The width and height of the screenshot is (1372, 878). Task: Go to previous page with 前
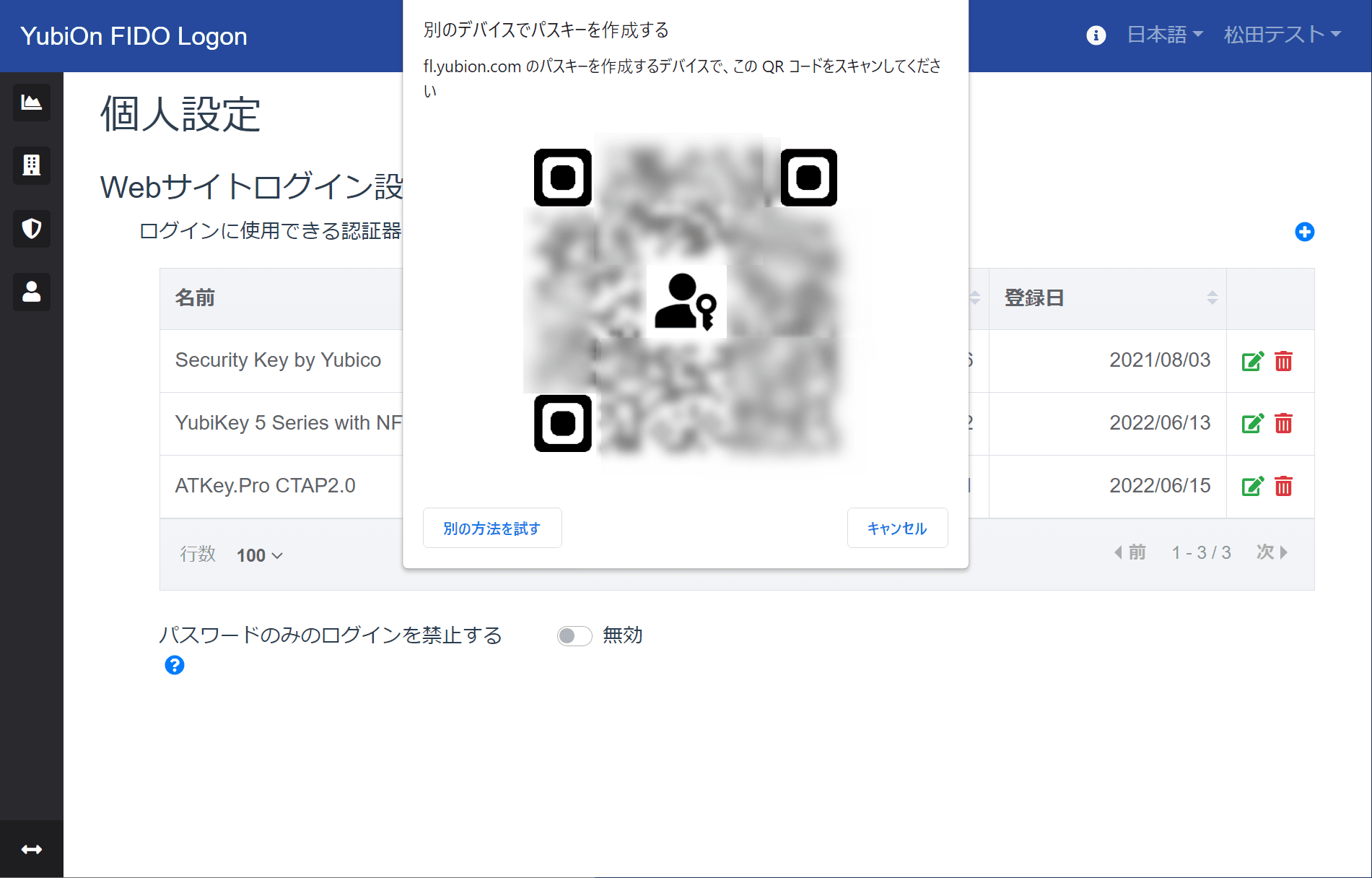click(1130, 552)
